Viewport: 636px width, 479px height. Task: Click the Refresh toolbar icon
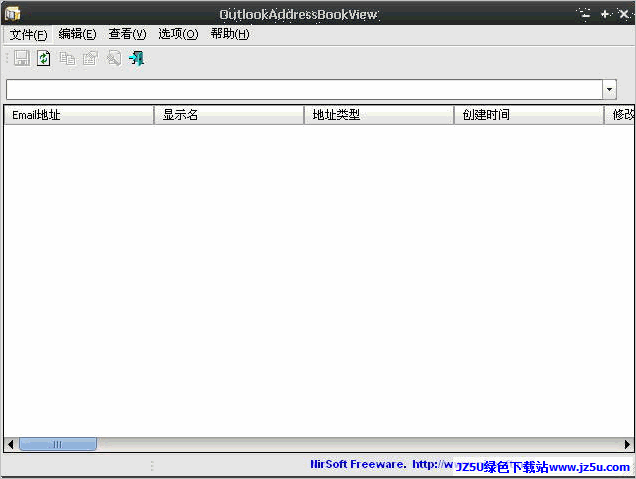pos(44,58)
